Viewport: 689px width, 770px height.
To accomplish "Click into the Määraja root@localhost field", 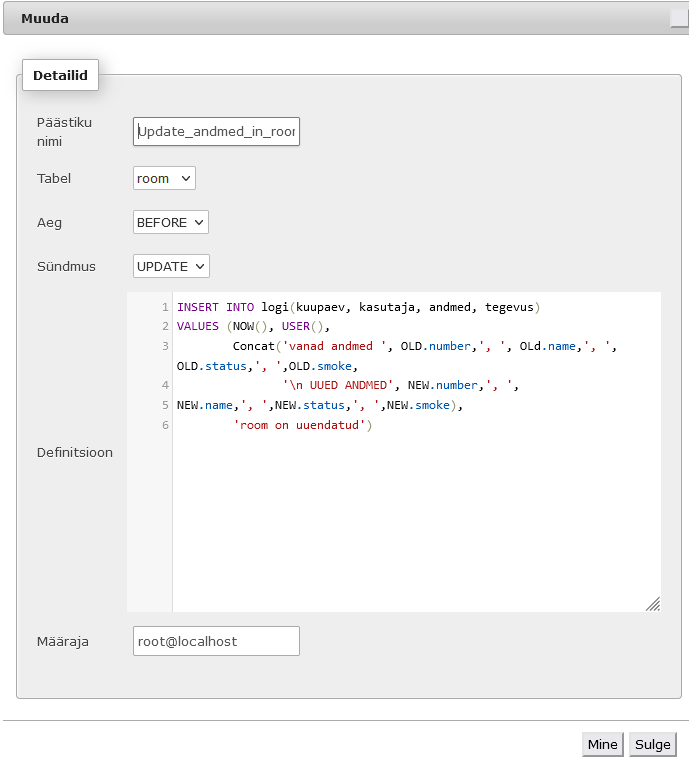I will (216, 641).
